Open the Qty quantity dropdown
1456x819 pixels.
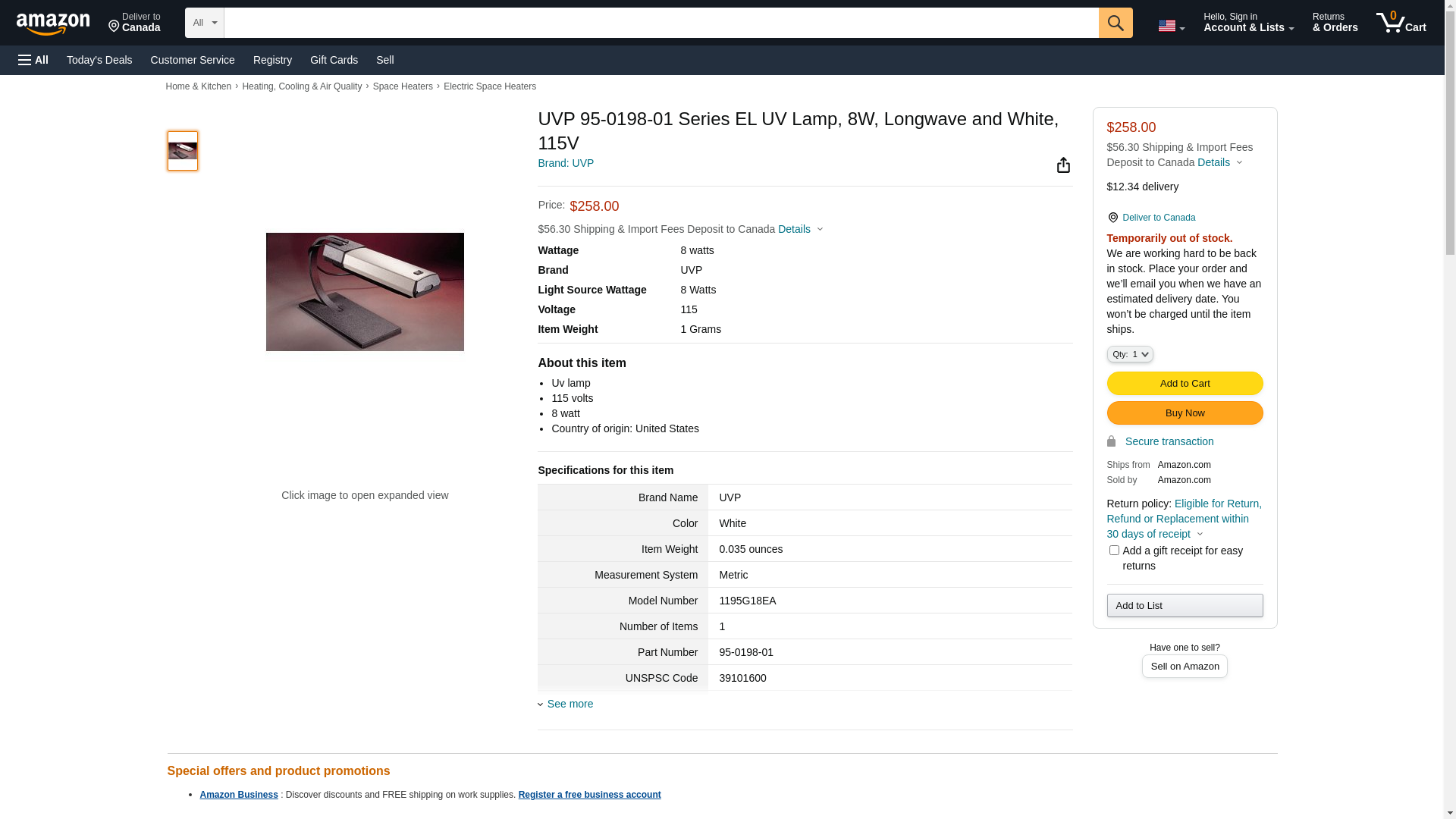click(x=1130, y=354)
